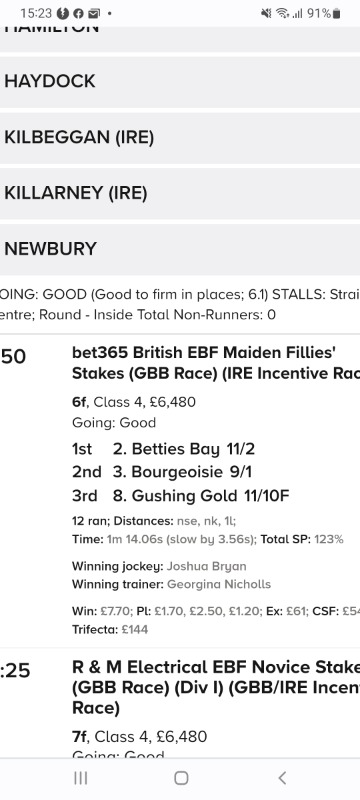Tap winning trainer Georgina Nicholls

pyautogui.click(x=219, y=584)
